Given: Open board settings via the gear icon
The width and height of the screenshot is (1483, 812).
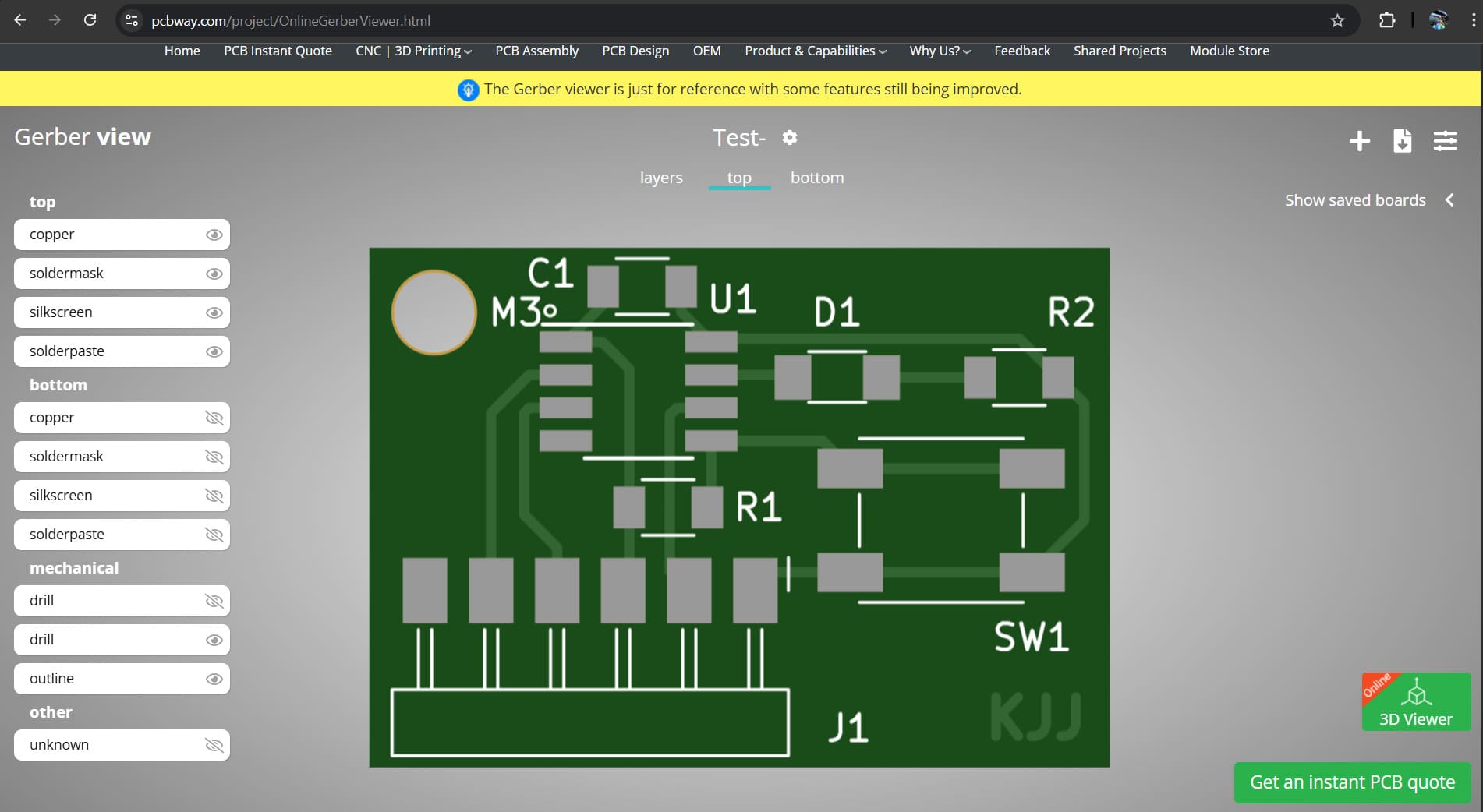Looking at the screenshot, I should [x=790, y=138].
